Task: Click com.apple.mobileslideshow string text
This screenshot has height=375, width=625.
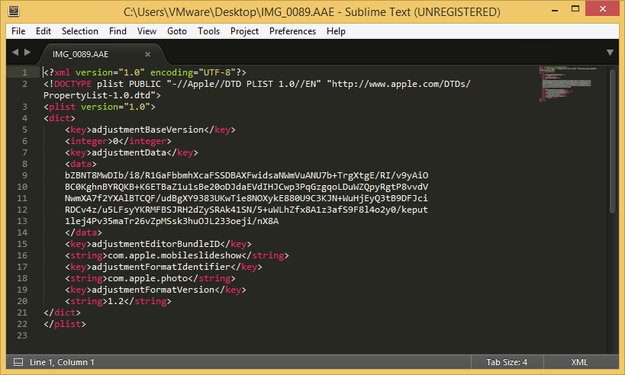Action: point(175,255)
